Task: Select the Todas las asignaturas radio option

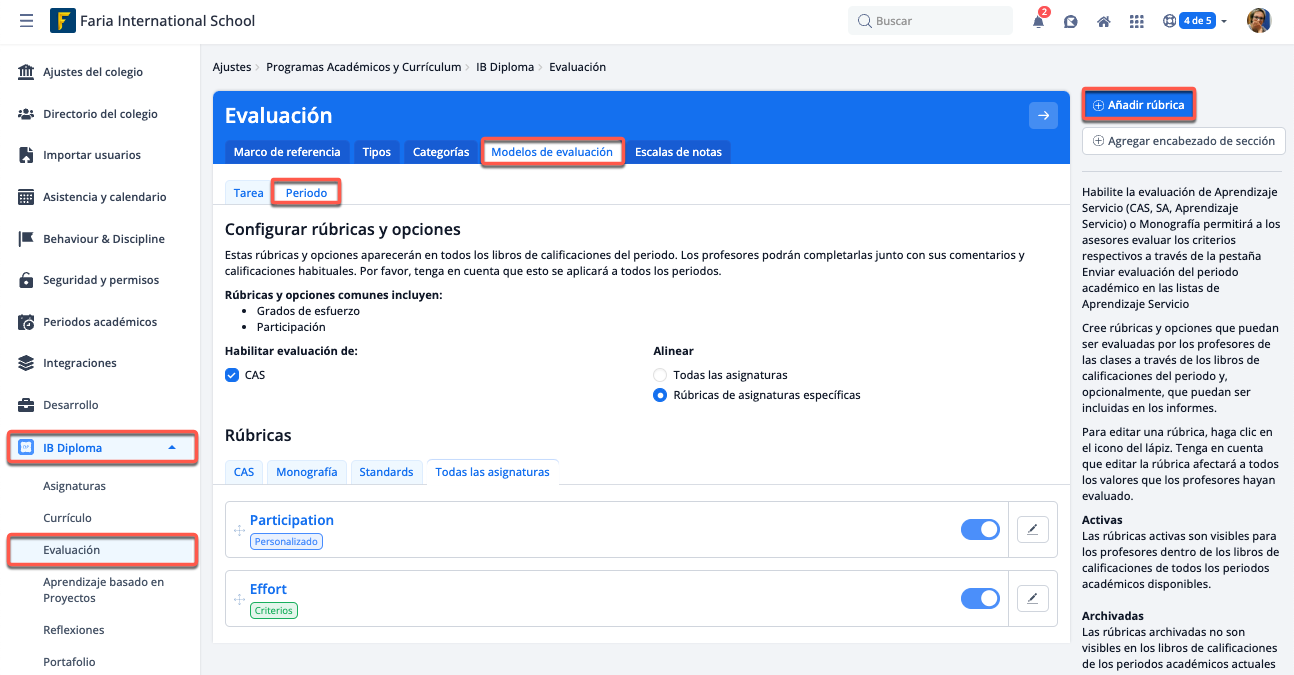Action: coord(660,375)
